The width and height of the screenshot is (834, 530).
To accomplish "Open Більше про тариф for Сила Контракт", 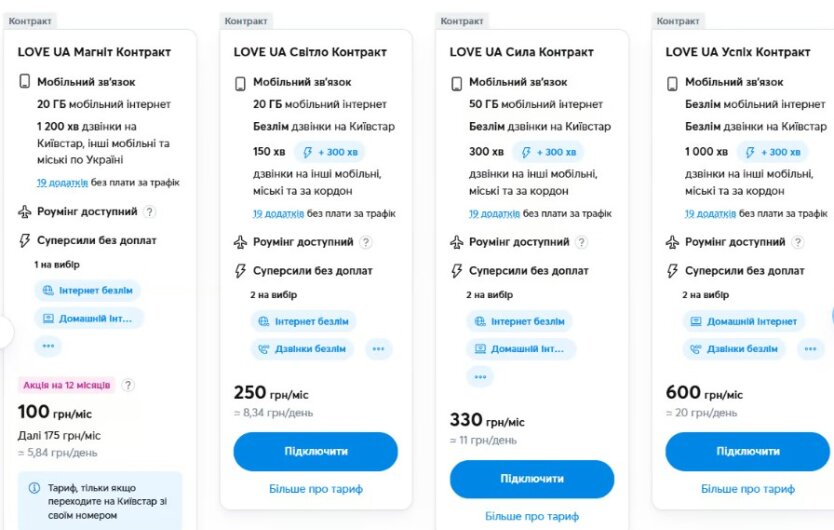I will (532, 516).
